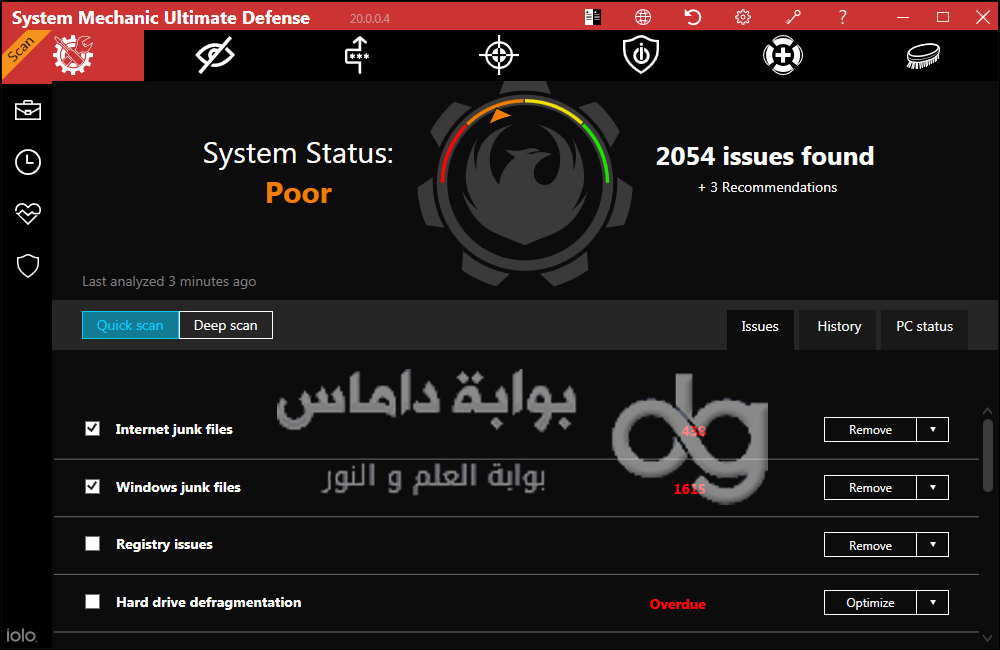
Task: Click the issues list scrollbar thumb
Action: (987, 454)
